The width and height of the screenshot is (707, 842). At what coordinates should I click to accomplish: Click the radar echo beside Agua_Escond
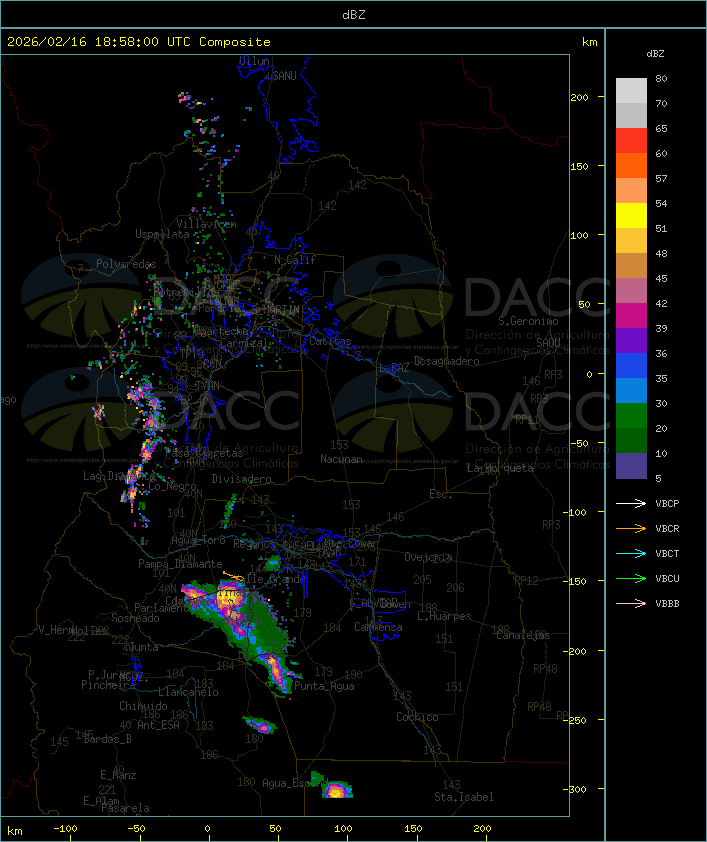pos(337,790)
